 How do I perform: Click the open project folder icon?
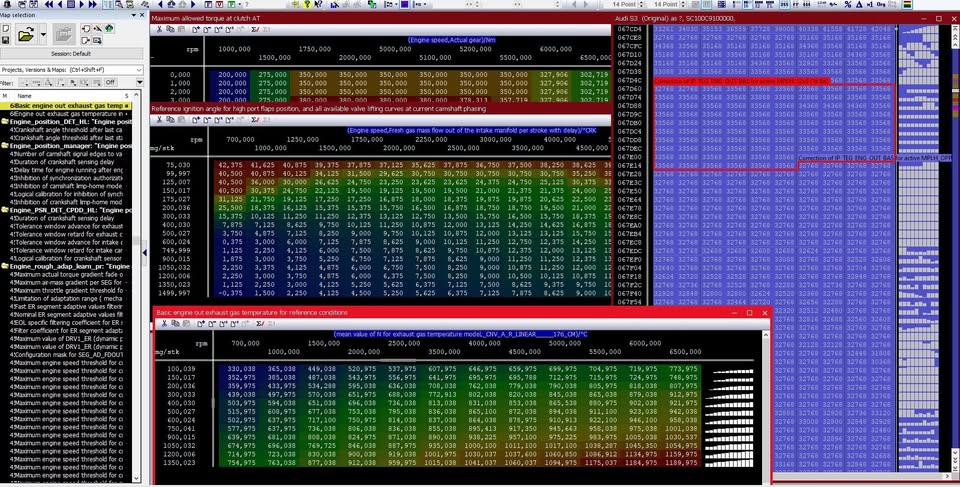[26, 35]
